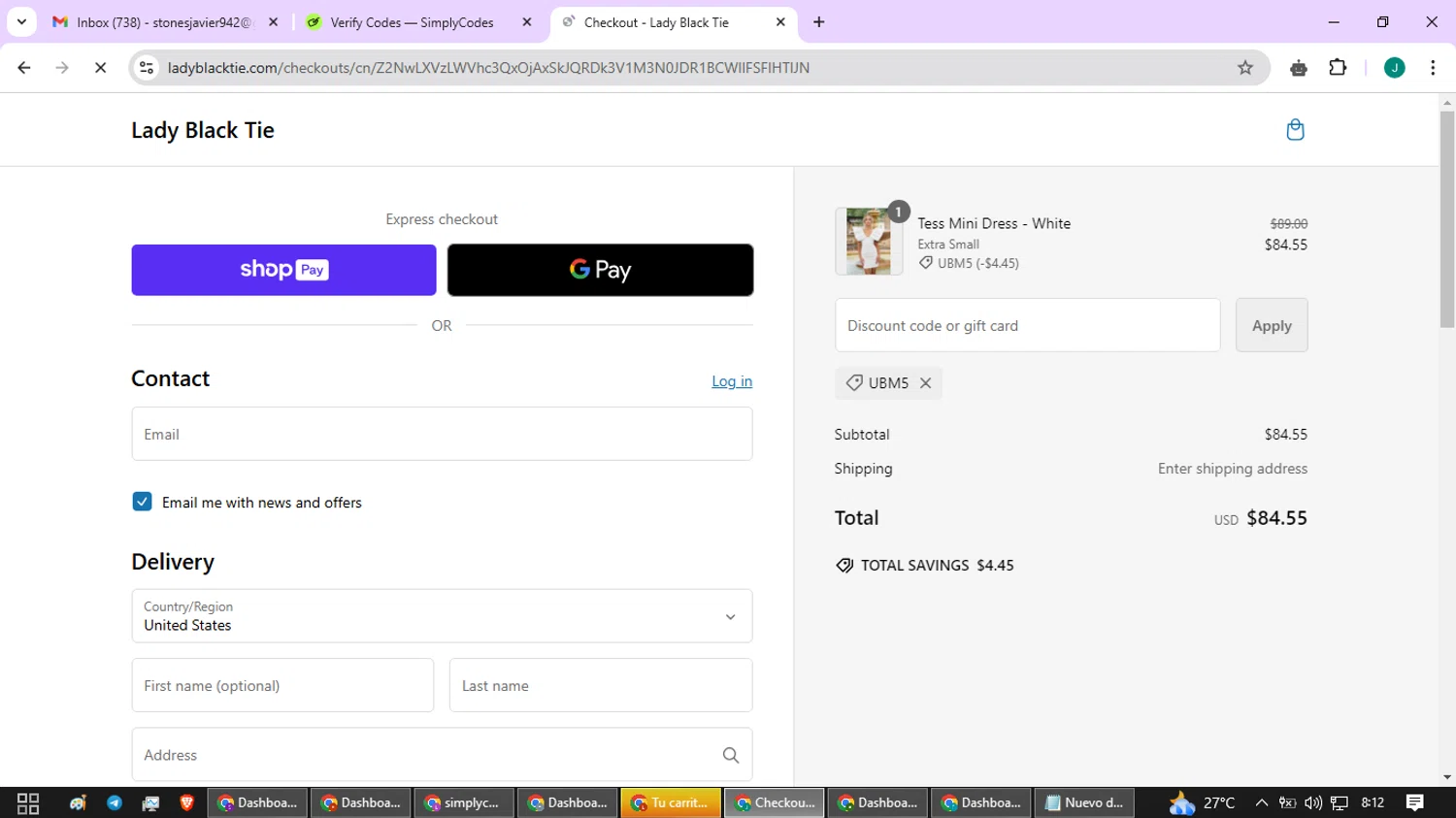Select the Checkout - Lady Black Tie tab
This screenshot has height=818, width=1456.
pyautogui.click(x=656, y=21)
